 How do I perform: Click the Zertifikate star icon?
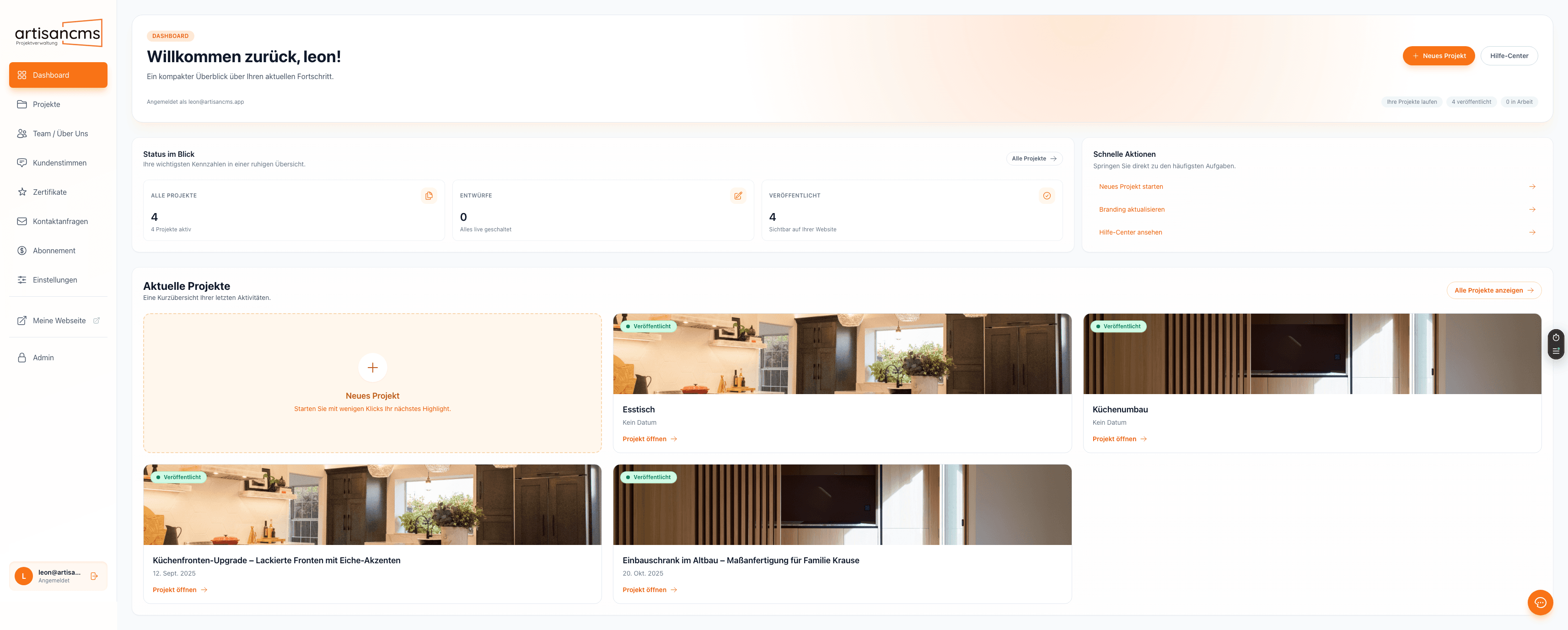coord(22,192)
